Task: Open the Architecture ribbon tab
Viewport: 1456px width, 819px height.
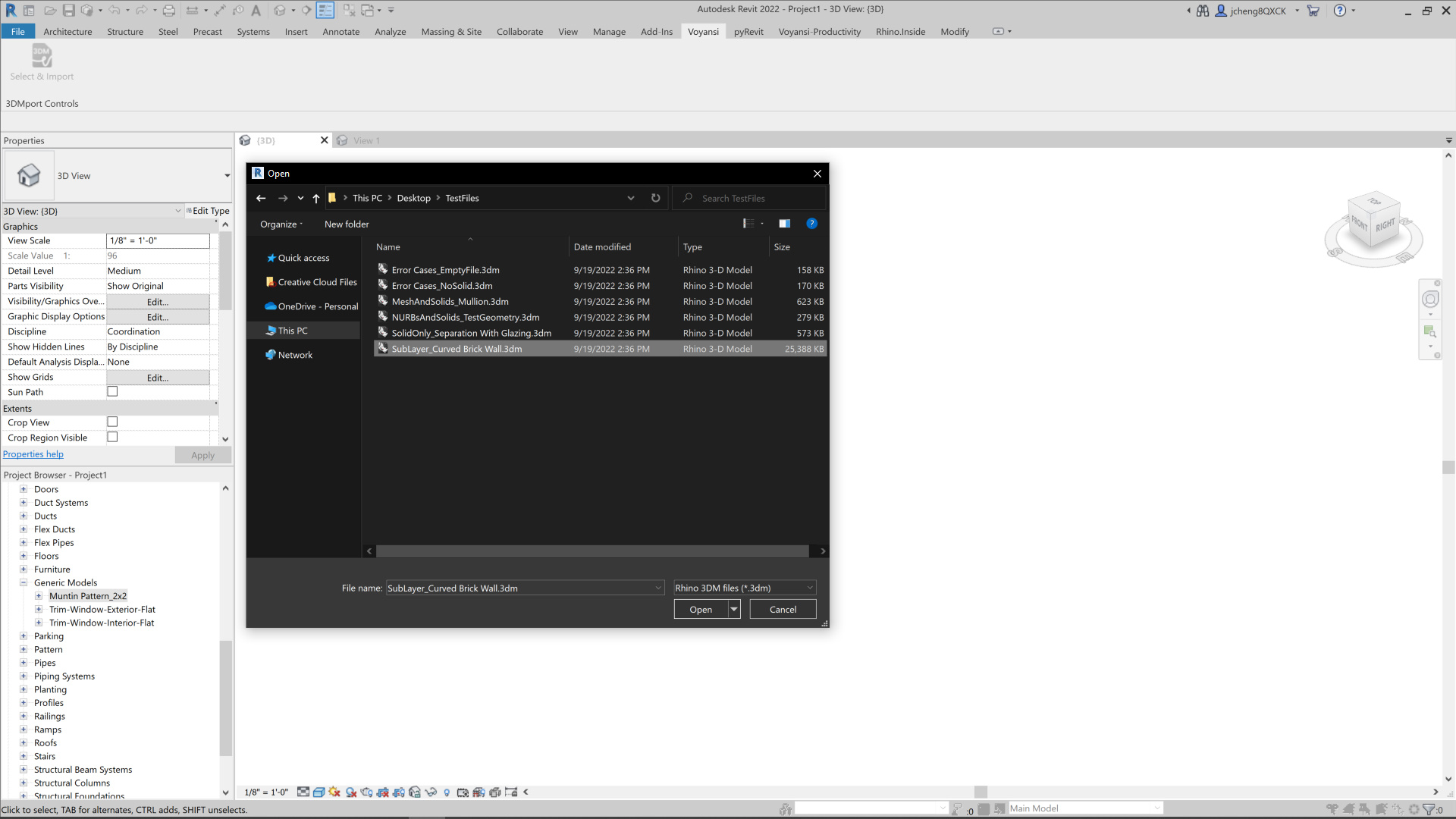Action: 67,32
